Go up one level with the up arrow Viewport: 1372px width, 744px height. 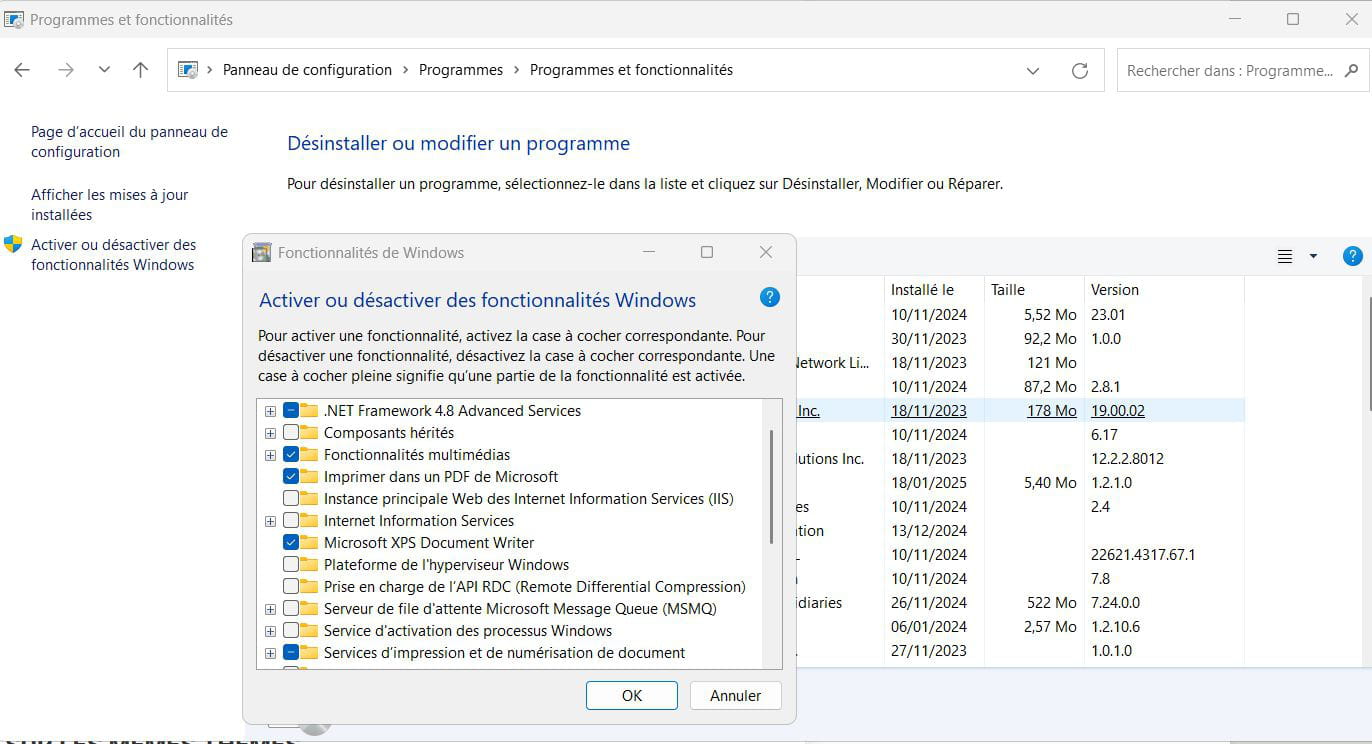pos(140,70)
